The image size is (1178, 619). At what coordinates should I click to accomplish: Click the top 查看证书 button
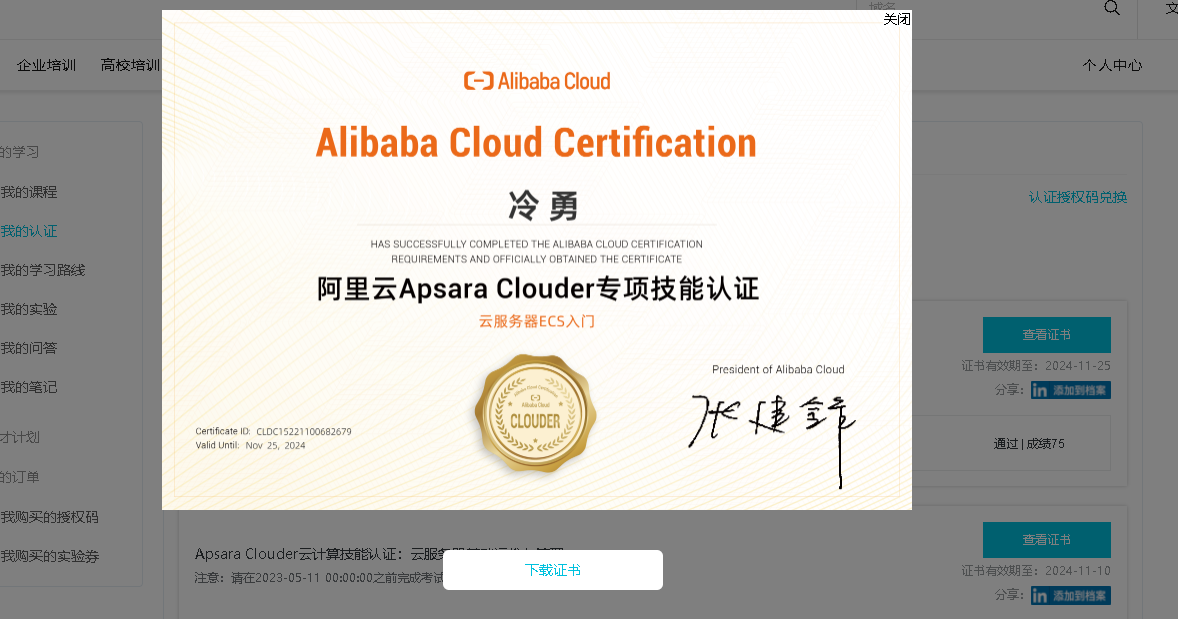1046,334
